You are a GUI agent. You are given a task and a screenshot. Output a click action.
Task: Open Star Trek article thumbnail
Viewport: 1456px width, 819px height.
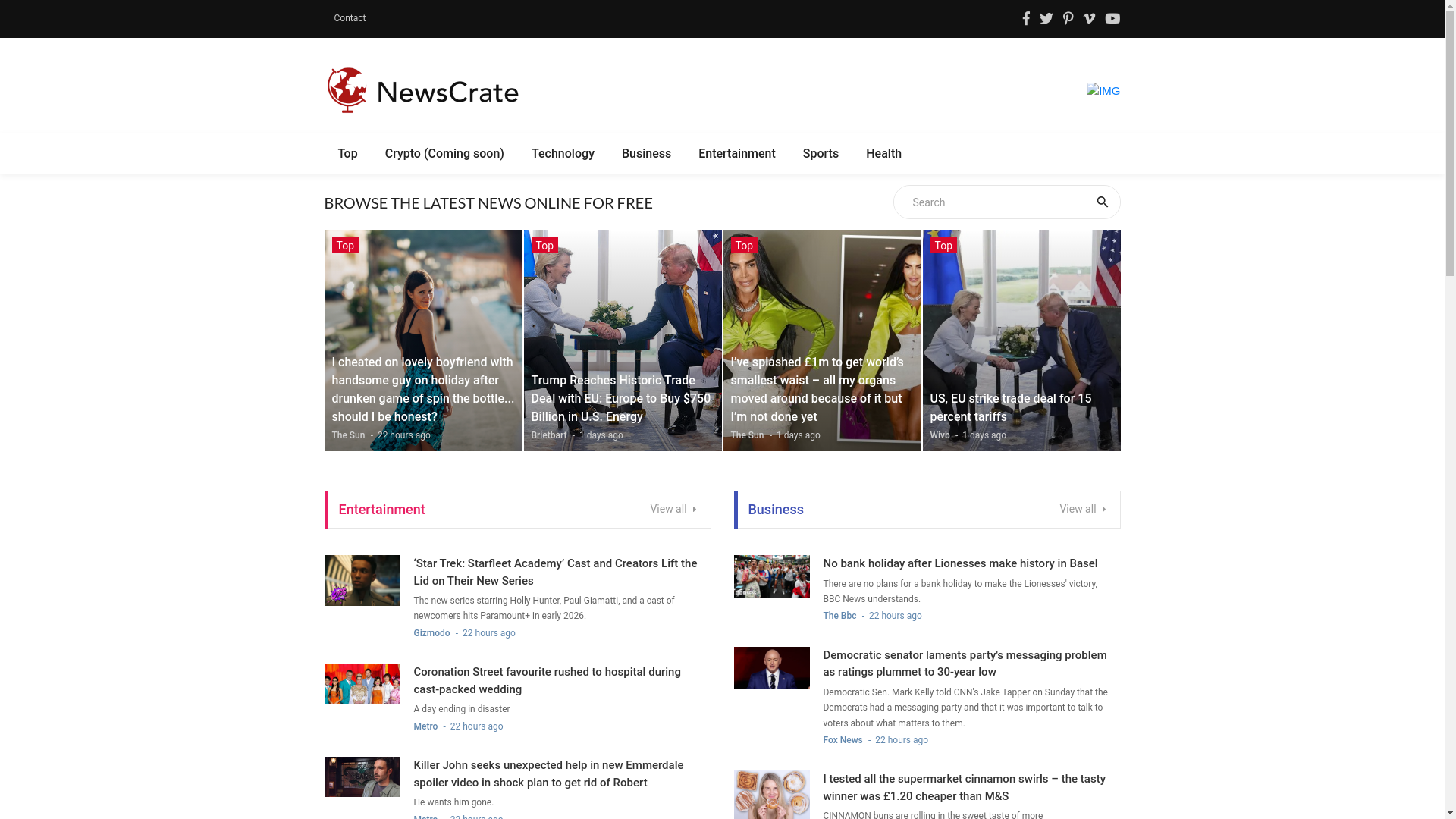click(x=362, y=580)
